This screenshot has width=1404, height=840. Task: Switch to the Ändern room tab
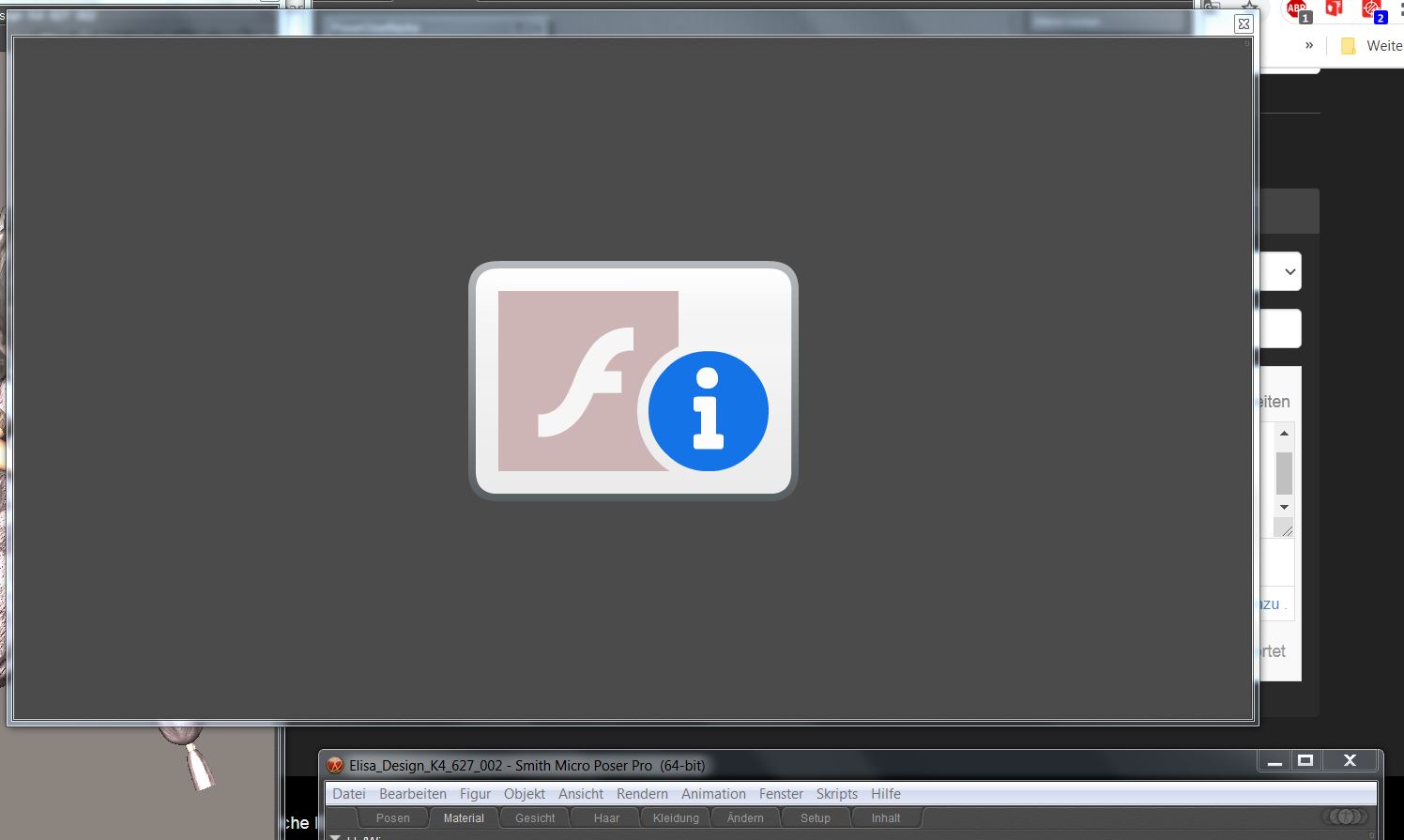(745, 818)
